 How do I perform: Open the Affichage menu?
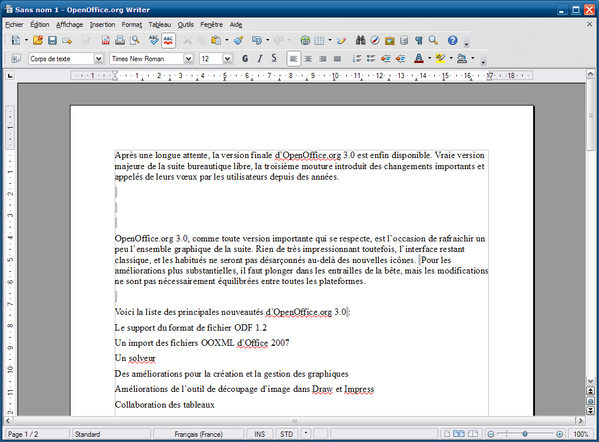[x=70, y=24]
